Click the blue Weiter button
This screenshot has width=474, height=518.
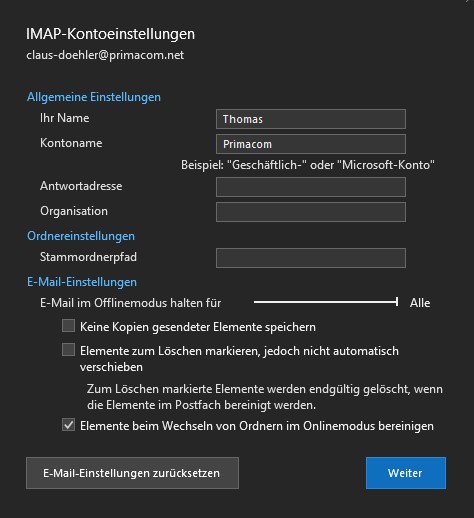406,473
